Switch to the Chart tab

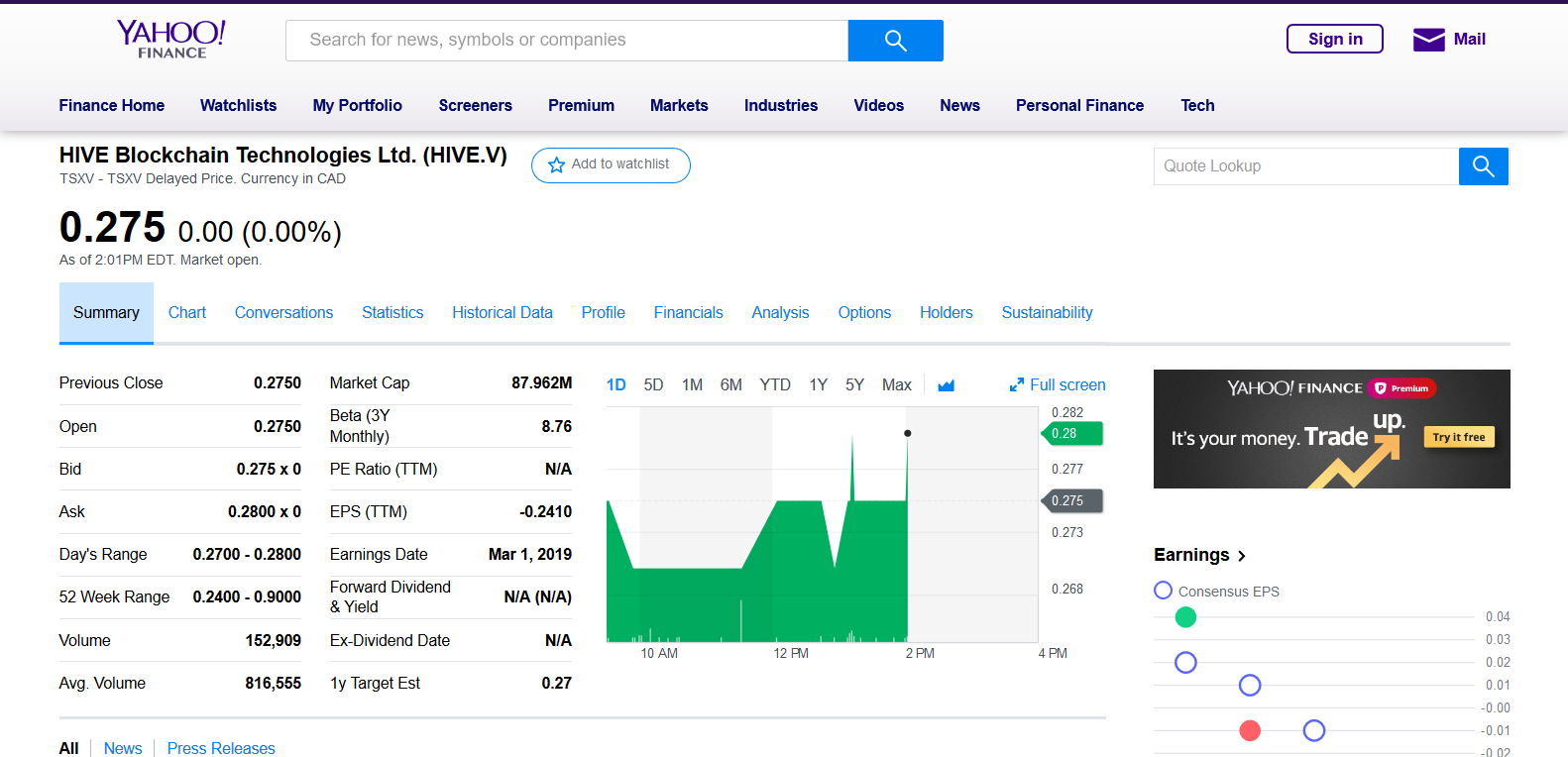pos(187,313)
